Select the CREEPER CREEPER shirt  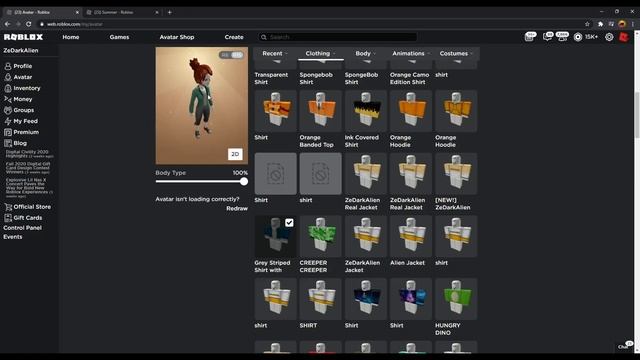(320, 244)
